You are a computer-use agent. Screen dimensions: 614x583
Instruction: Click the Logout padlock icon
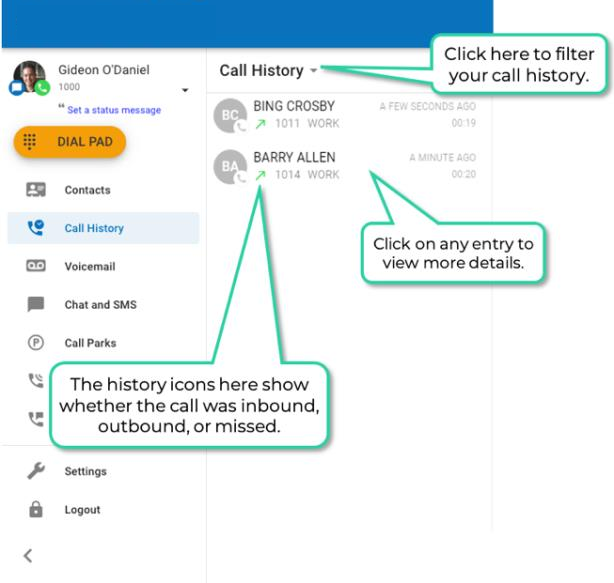point(36,509)
